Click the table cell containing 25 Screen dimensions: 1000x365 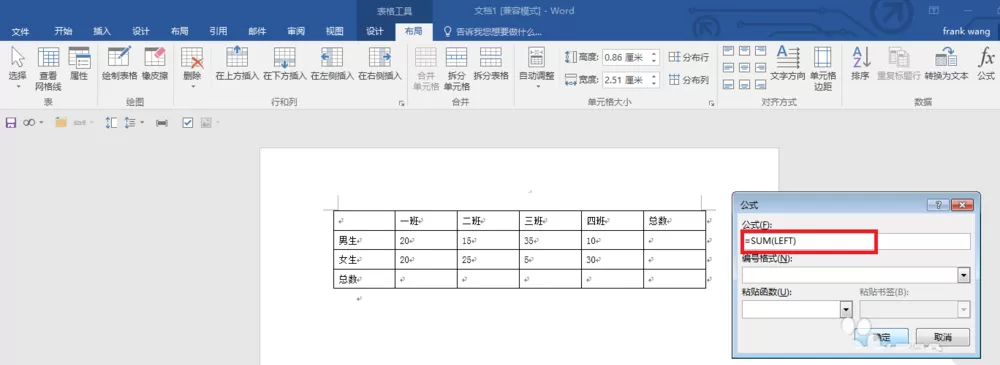(488, 260)
